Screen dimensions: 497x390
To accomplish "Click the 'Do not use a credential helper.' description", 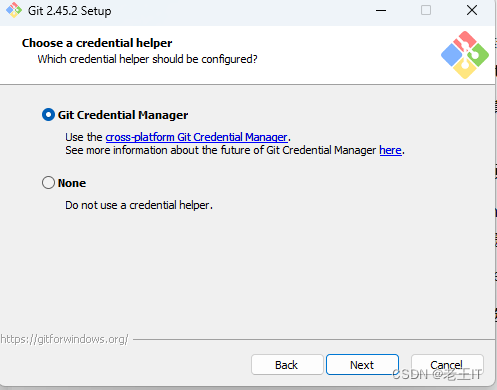I will tap(139, 205).
